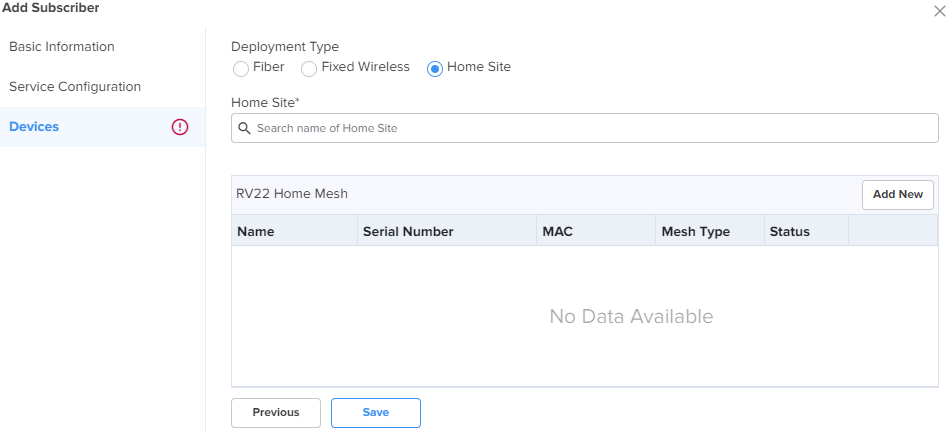Click the Serial Number column header

[447, 231]
